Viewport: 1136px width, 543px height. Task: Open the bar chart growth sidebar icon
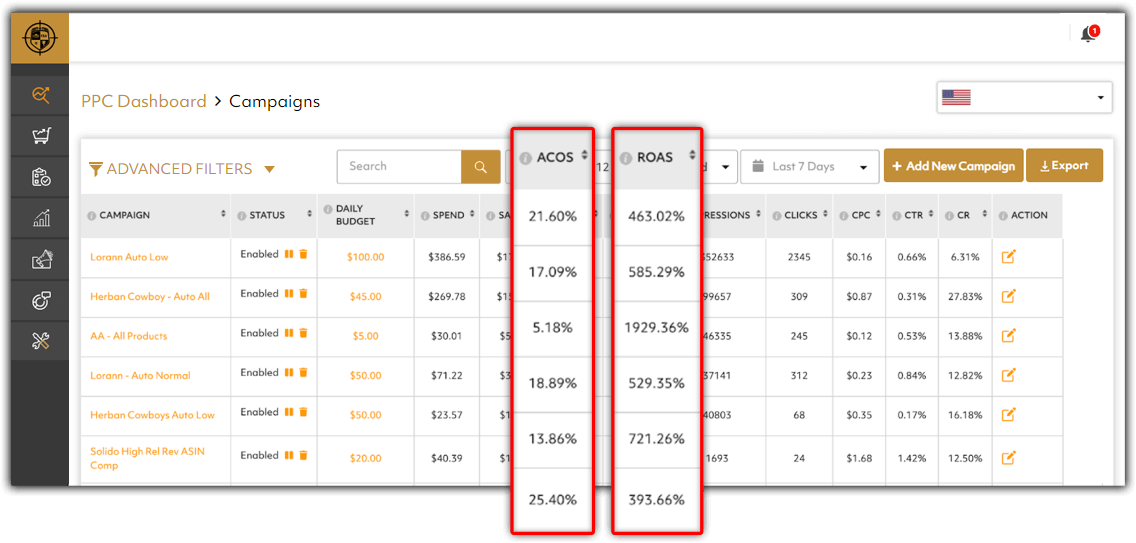click(41, 218)
